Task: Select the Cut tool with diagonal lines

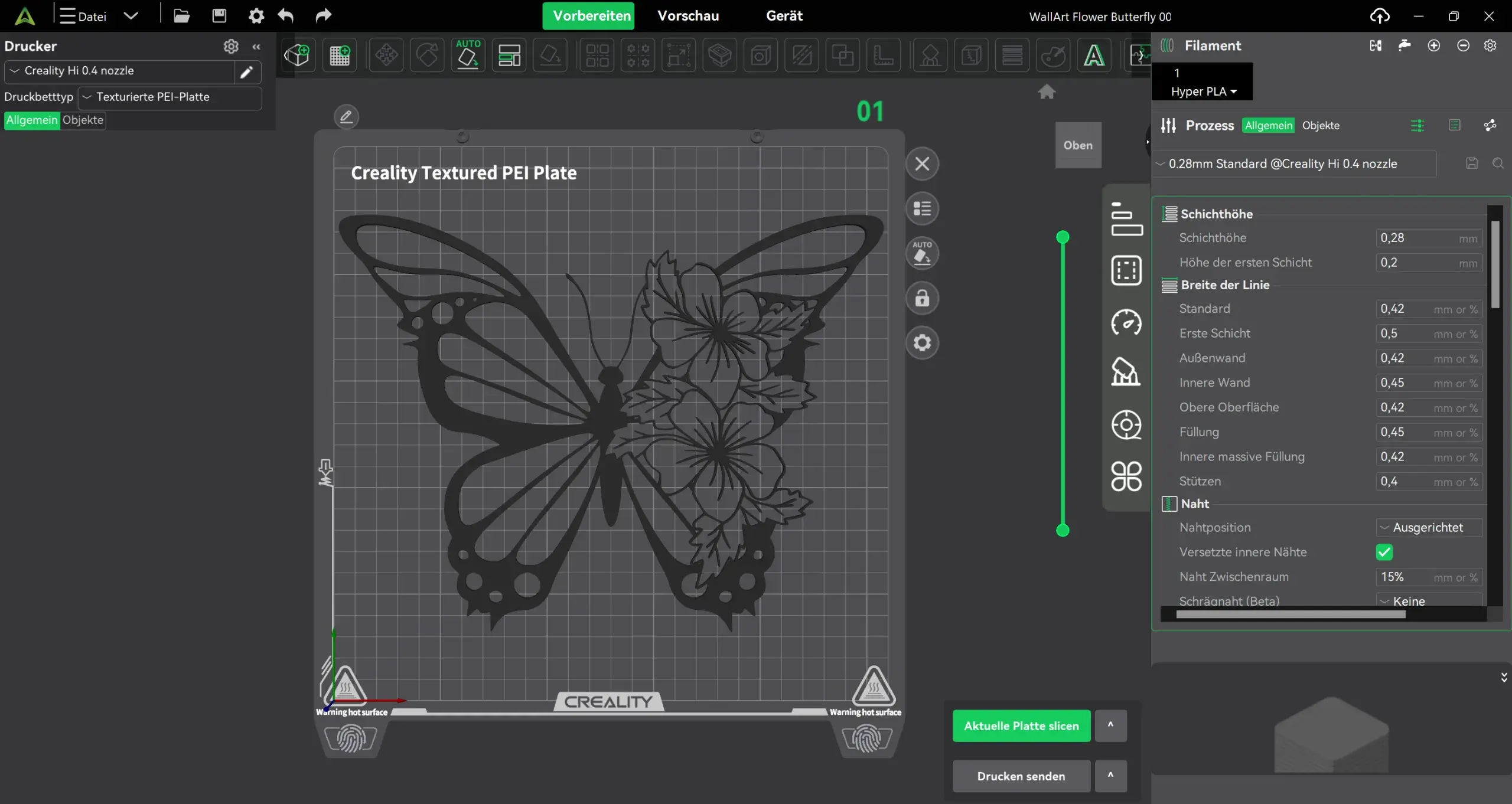Action: [802, 55]
